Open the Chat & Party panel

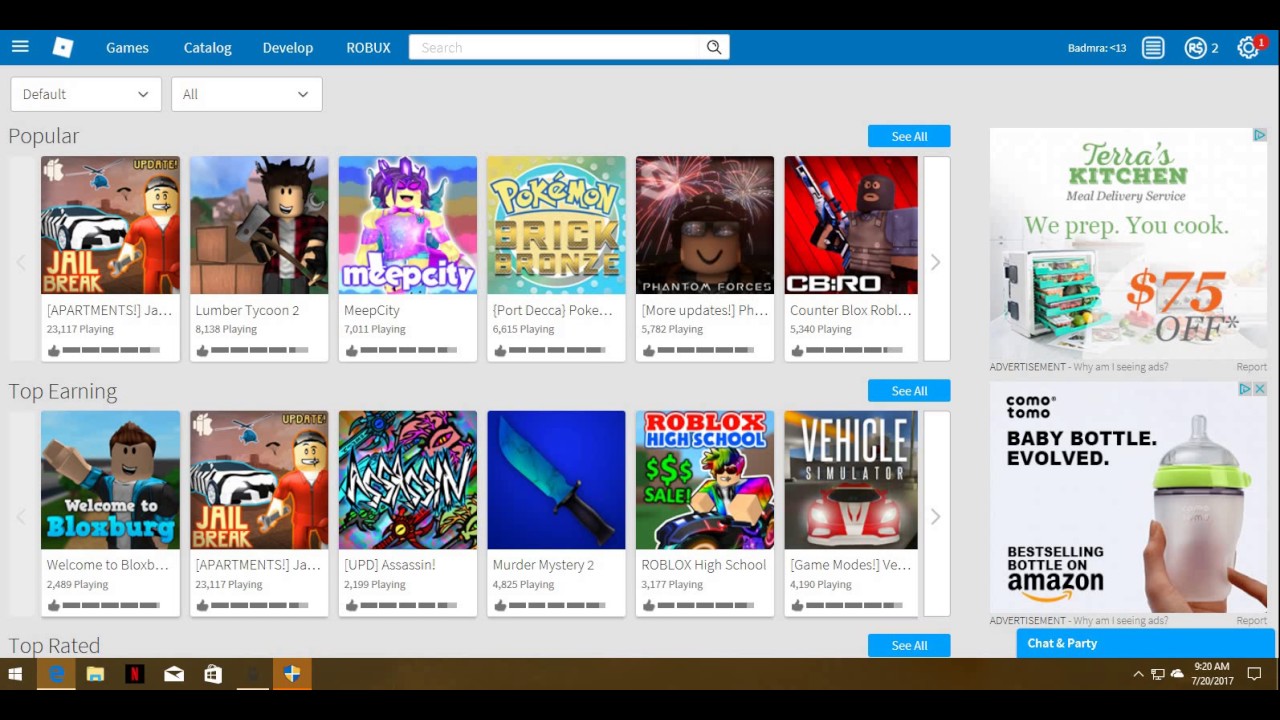pos(1145,643)
